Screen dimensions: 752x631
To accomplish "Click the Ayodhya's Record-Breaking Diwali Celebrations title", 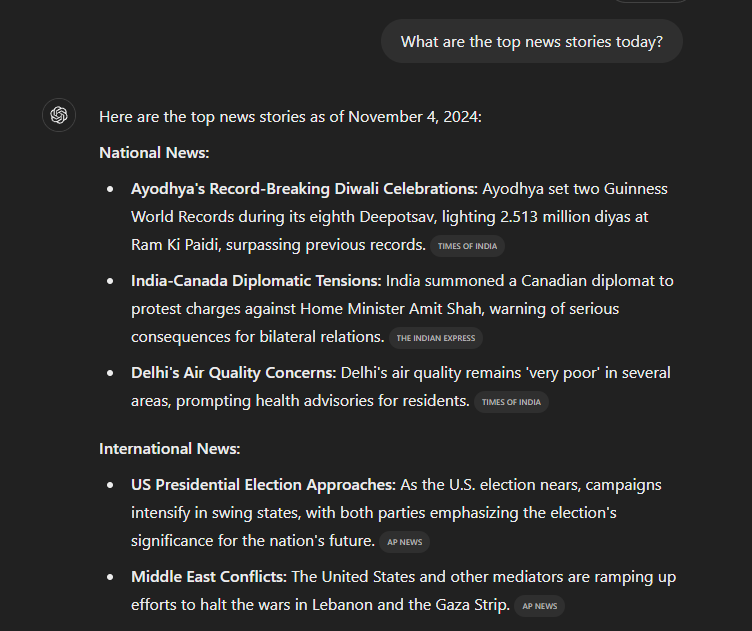I will click(303, 188).
